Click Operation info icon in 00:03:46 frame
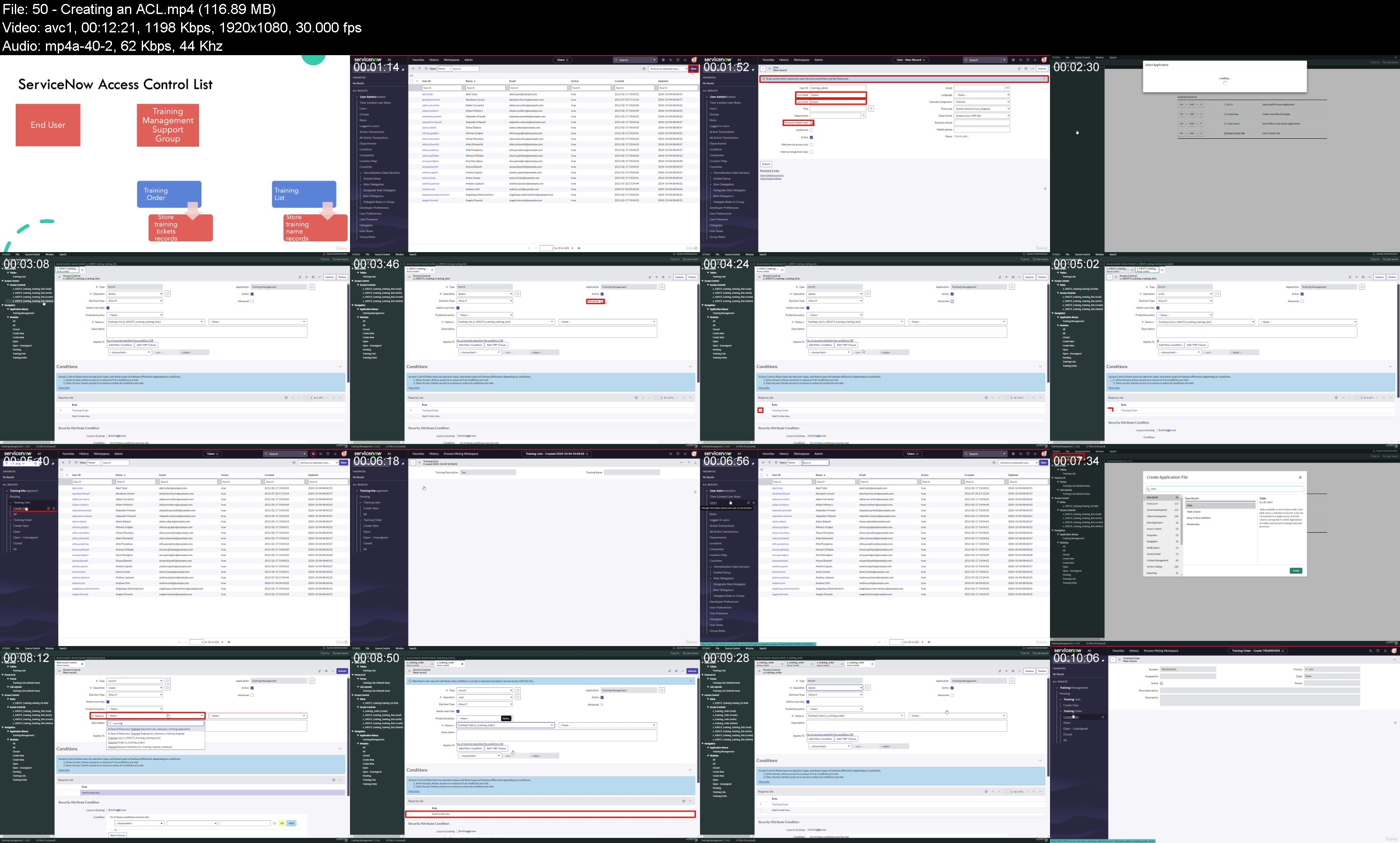1400x843 pixels. click(518, 294)
